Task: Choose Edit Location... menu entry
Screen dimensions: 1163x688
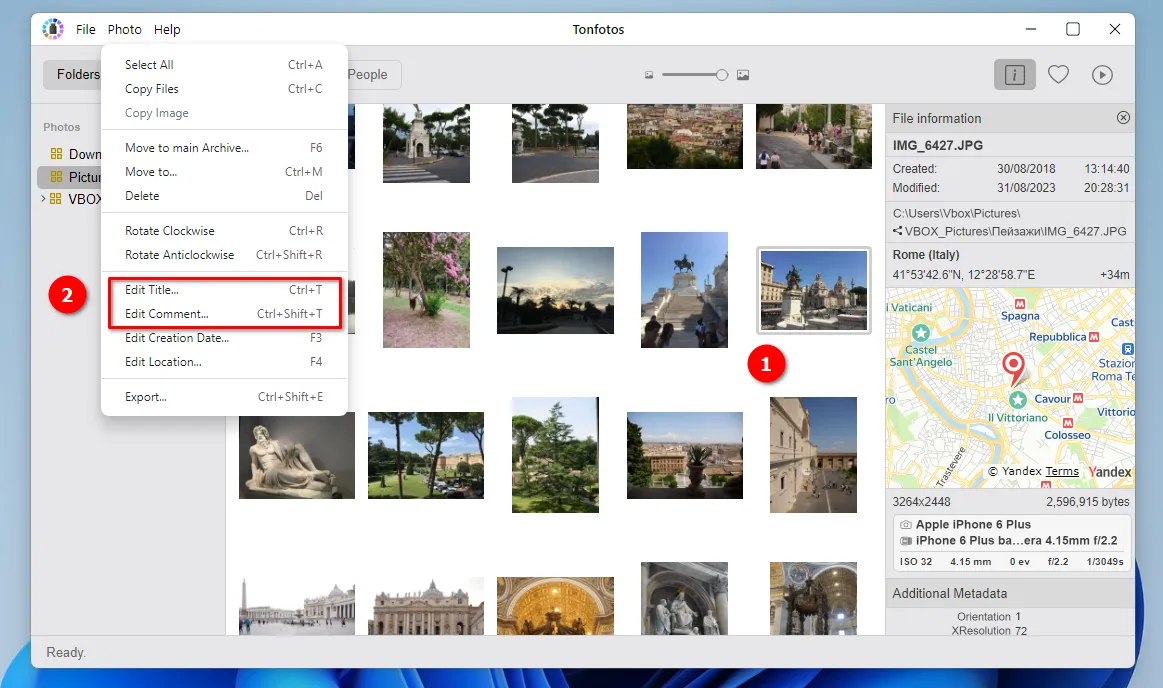Action: click(224, 362)
